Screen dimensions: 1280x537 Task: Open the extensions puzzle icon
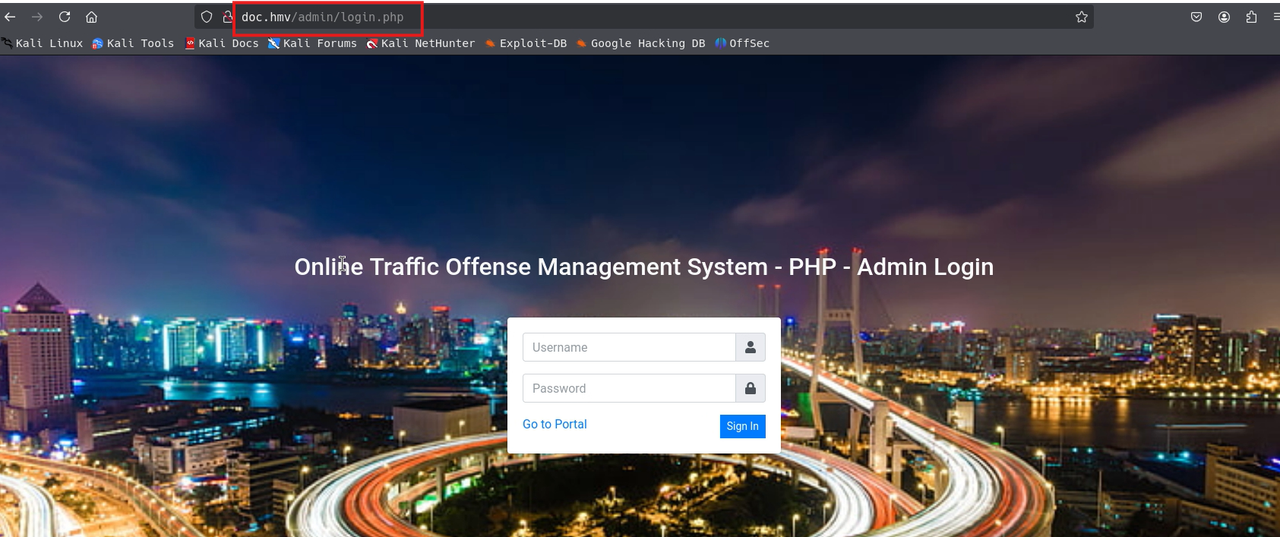1251,17
